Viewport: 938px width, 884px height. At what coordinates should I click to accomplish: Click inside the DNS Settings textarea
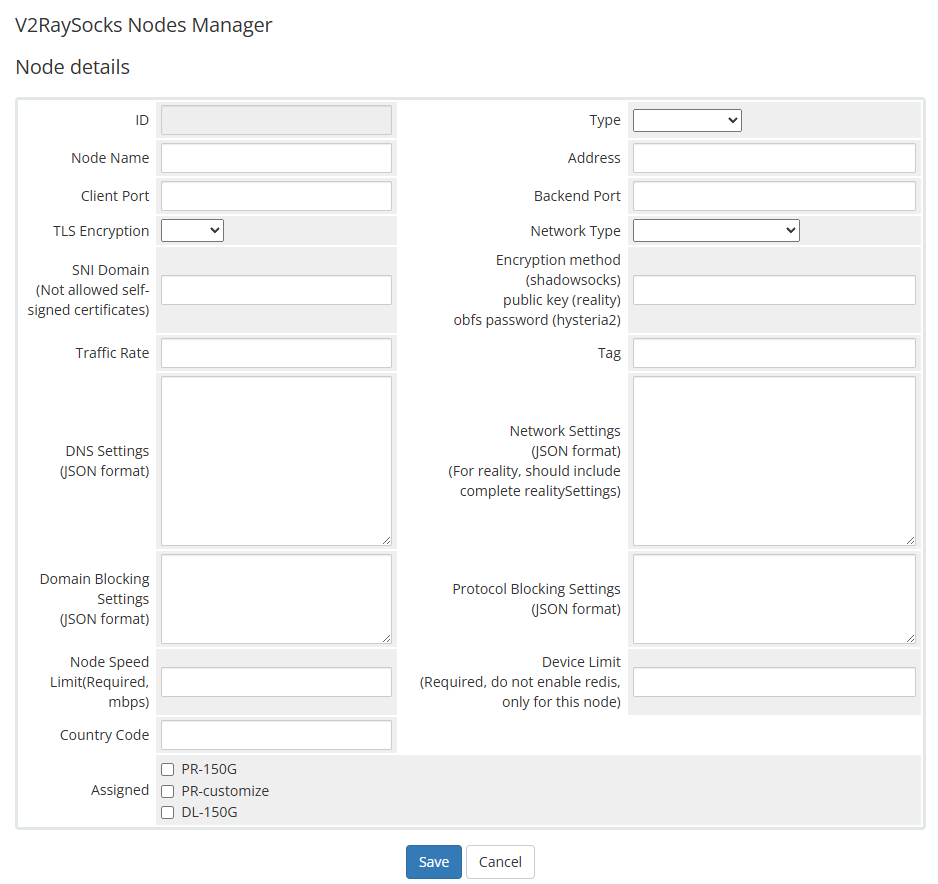(x=276, y=461)
